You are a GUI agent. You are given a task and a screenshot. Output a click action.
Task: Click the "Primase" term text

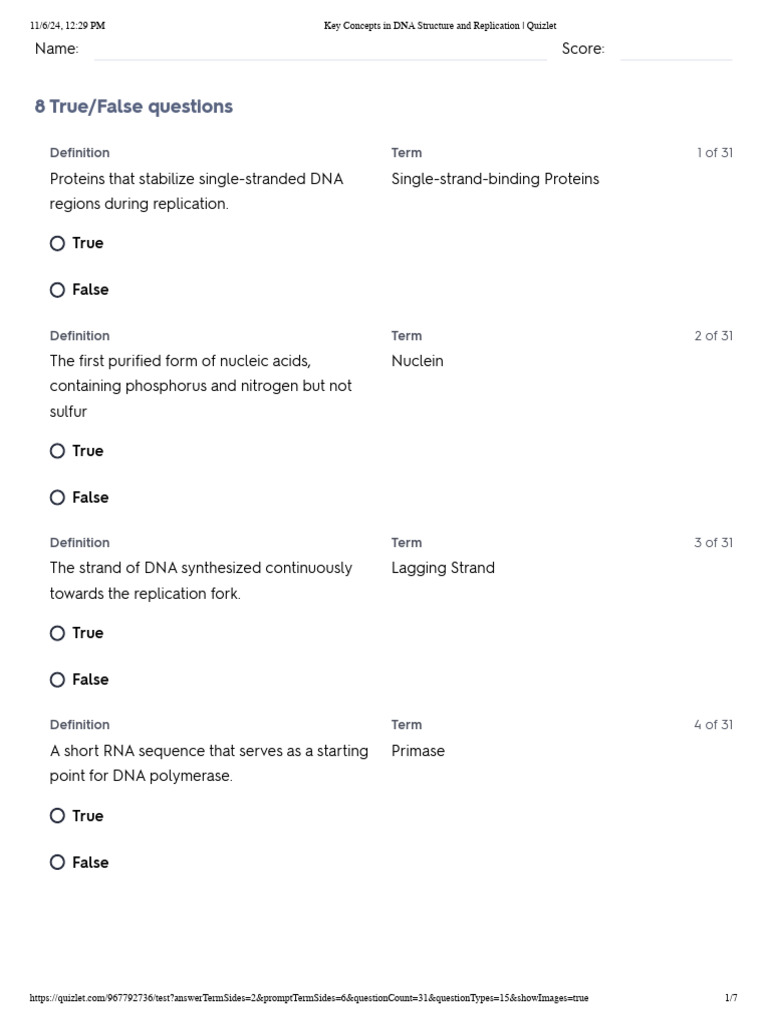(x=418, y=751)
